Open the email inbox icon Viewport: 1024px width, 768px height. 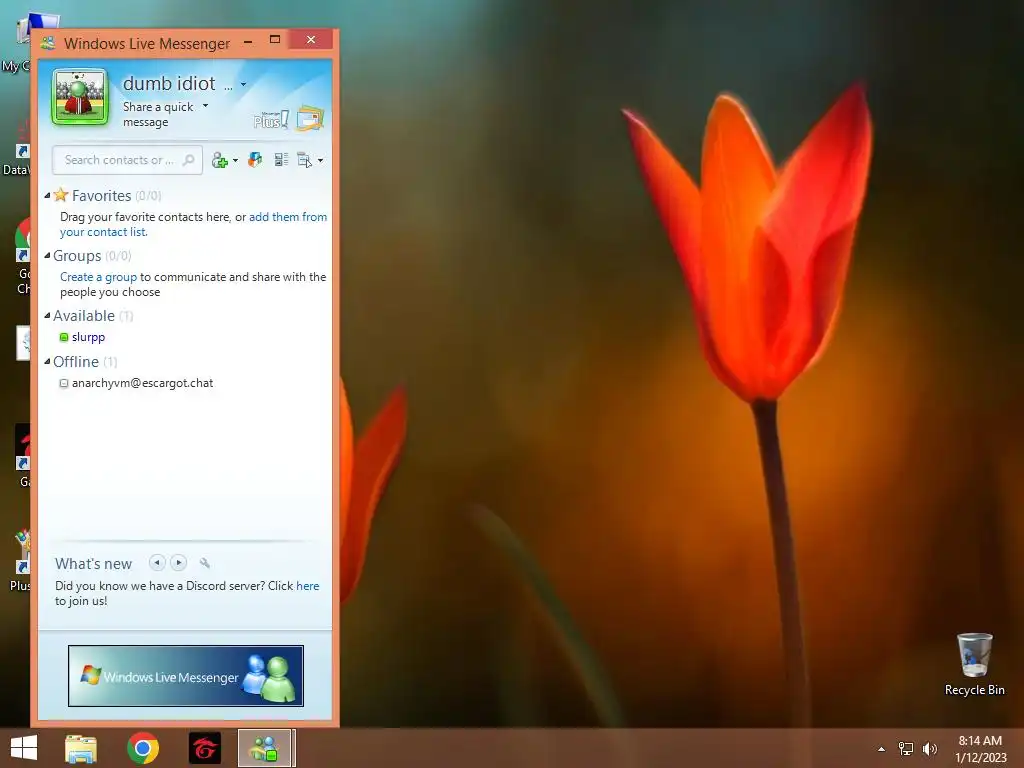coord(310,118)
